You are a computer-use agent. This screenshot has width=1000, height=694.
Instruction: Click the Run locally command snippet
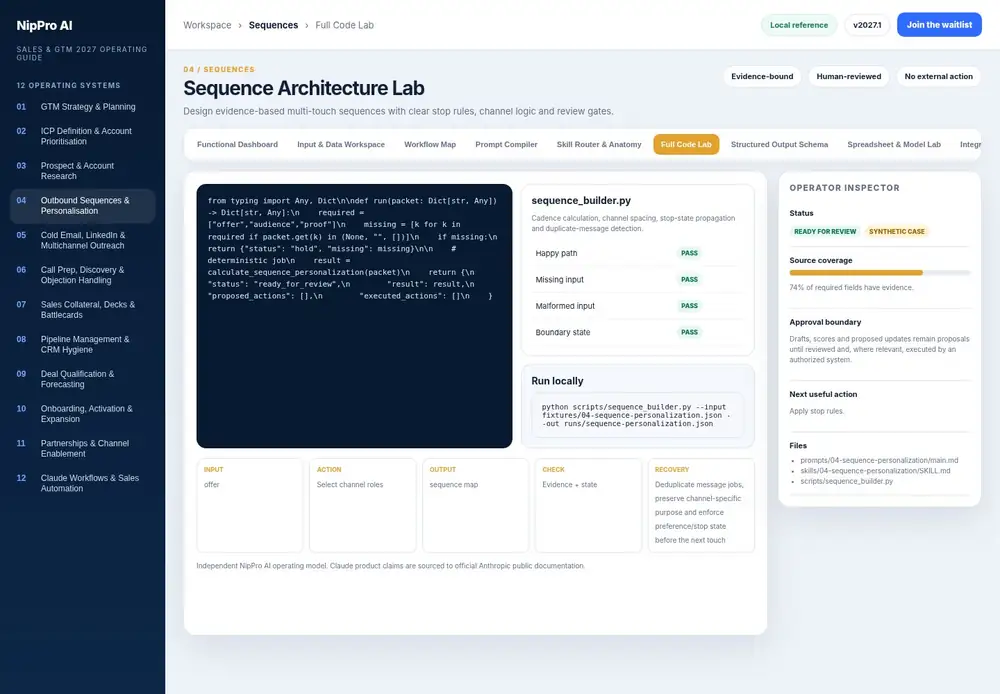coord(638,415)
